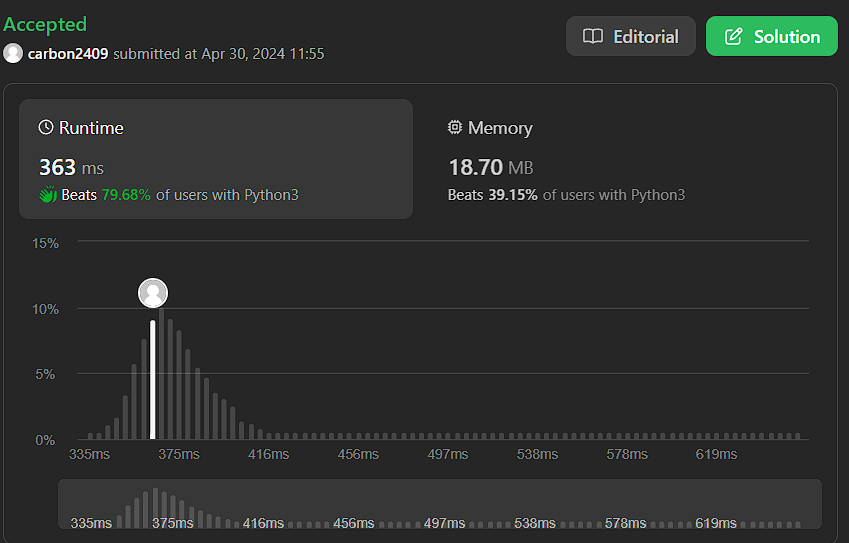
Task: Click the tallest gray bar in the distribution chart
Action: [162, 374]
